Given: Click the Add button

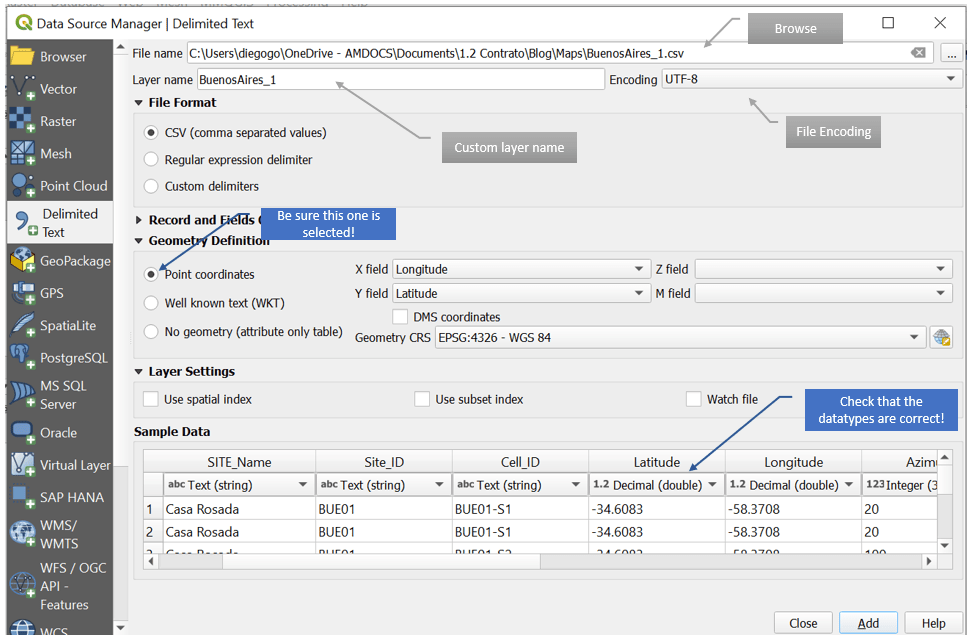Looking at the screenshot, I should [x=868, y=622].
